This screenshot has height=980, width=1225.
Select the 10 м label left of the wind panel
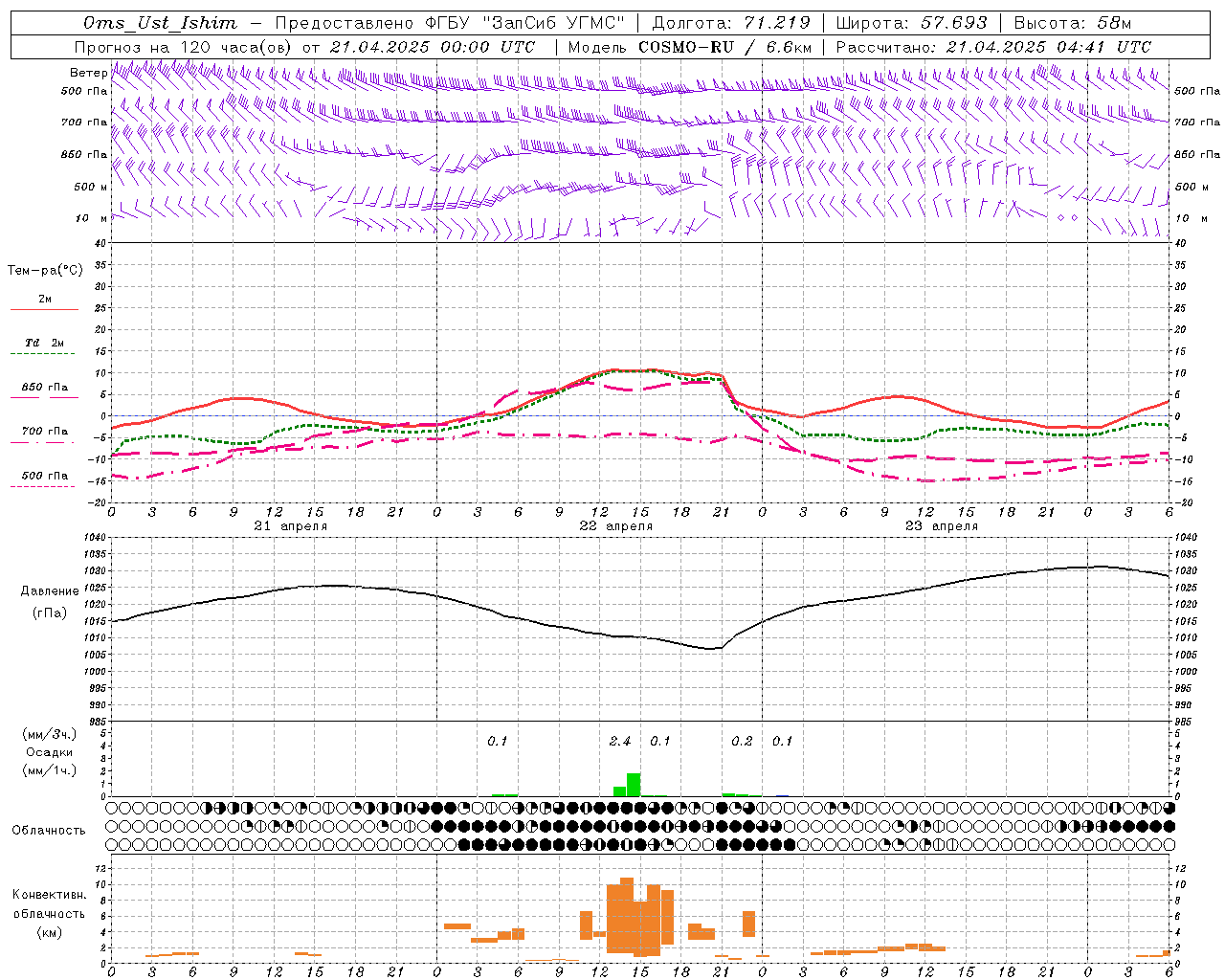(91, 218)
